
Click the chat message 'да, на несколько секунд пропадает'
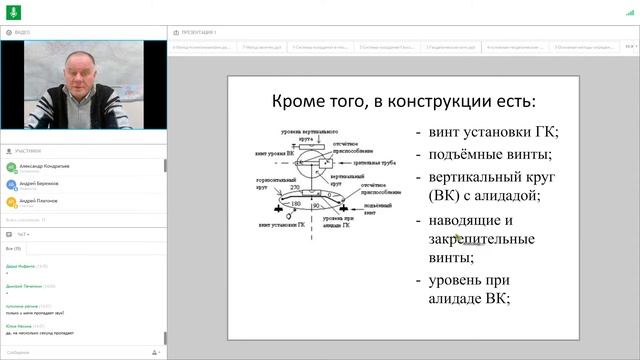[x=40, y=333]
